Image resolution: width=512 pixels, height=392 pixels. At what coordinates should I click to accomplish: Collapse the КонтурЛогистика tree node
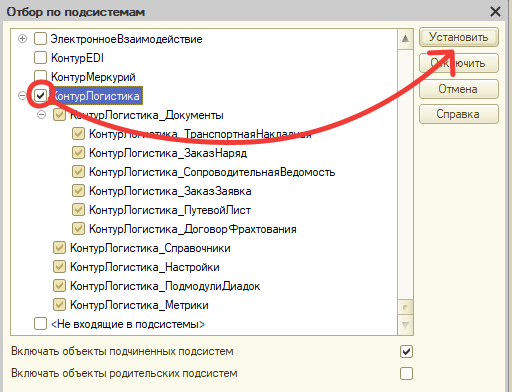22,96
